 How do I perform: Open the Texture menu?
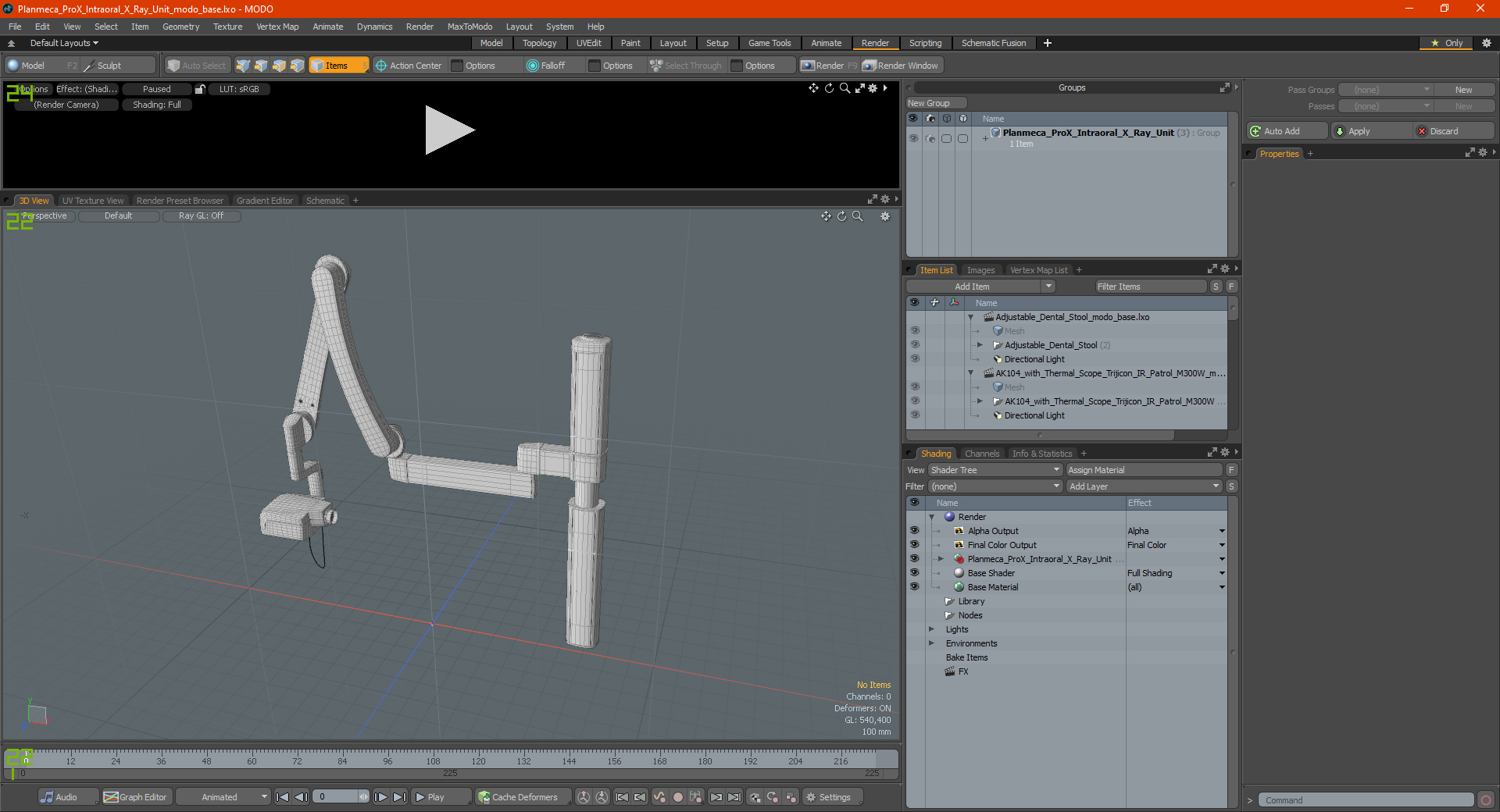point(227,27)
